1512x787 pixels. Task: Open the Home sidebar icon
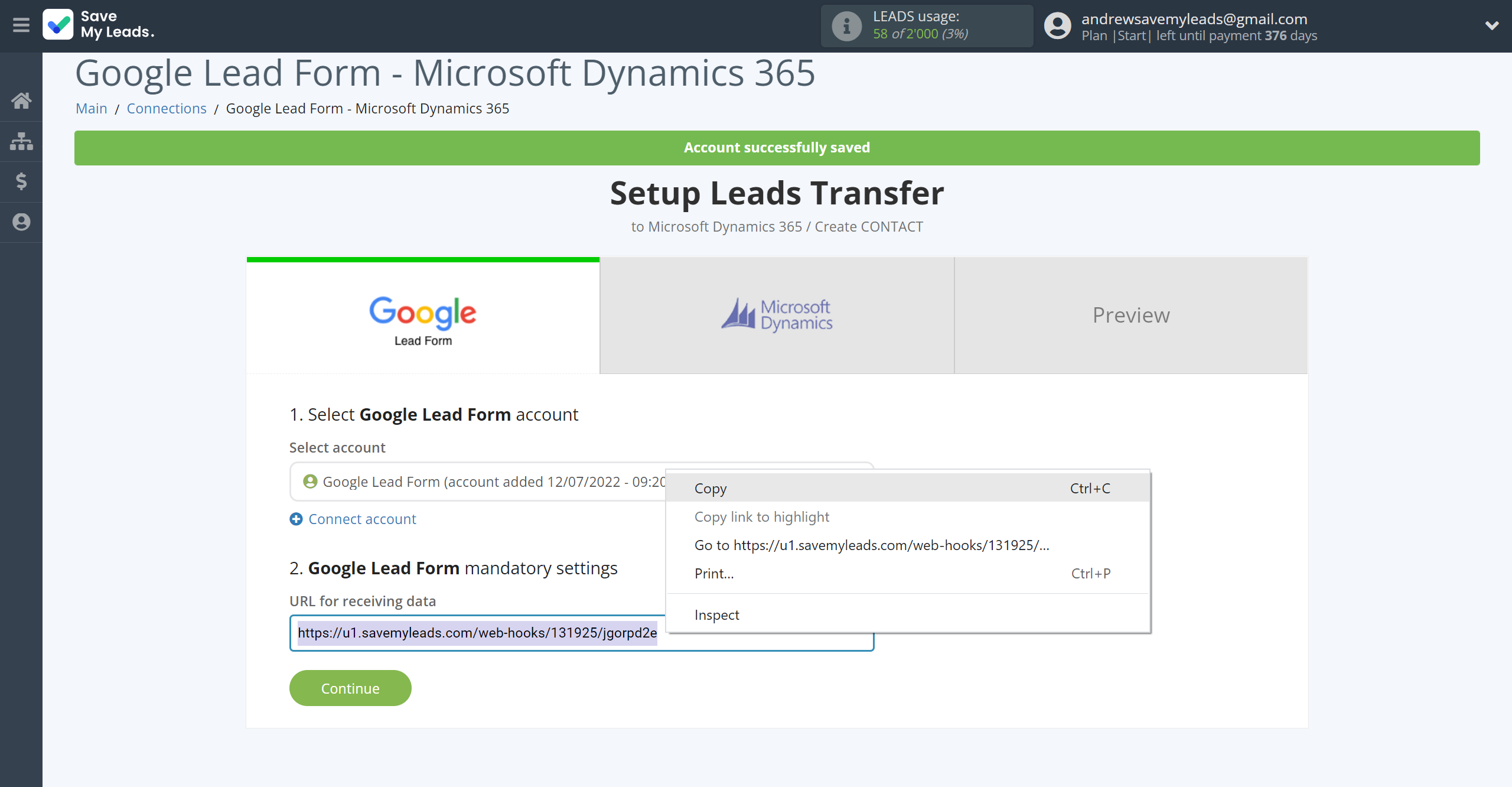pos(21,100)
